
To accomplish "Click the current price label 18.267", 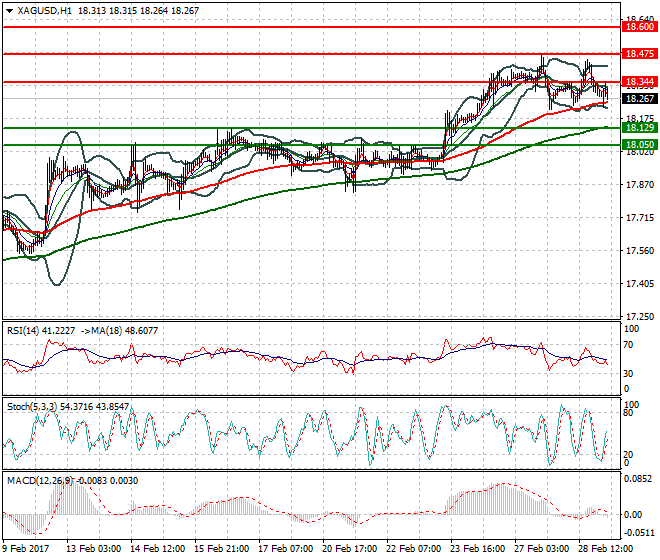I will (x=639, y=99).
